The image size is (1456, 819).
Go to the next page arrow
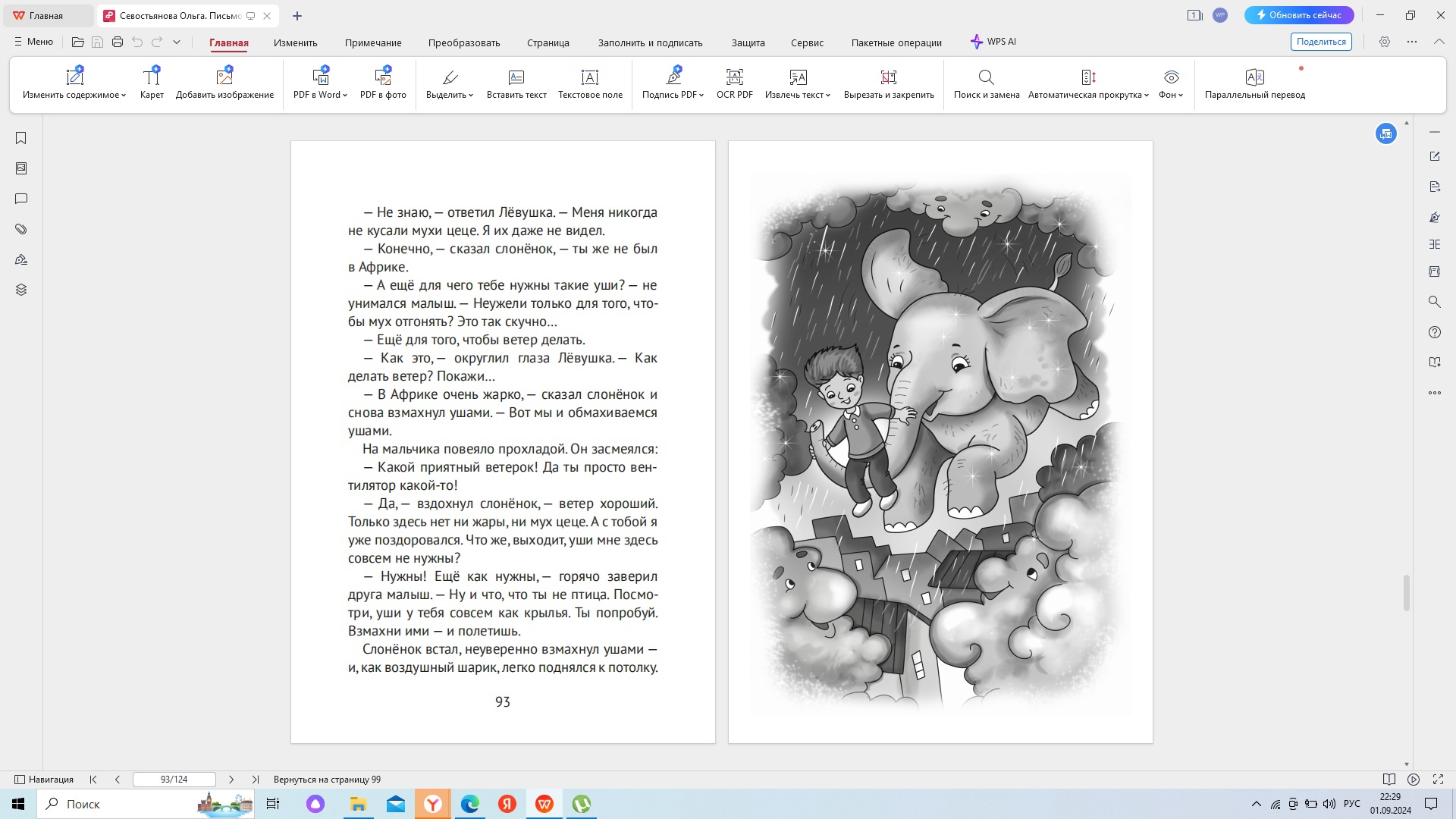tap(231, 780)
